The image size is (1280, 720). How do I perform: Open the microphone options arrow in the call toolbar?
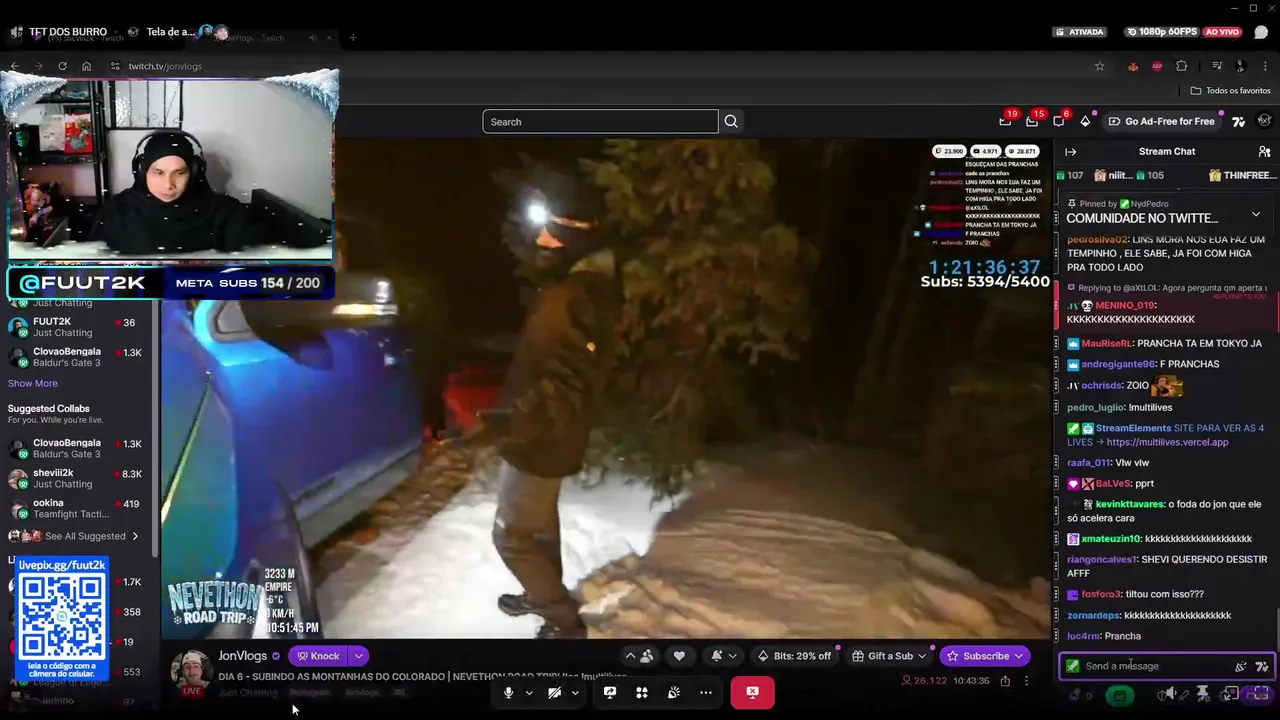tap(529, 692)
